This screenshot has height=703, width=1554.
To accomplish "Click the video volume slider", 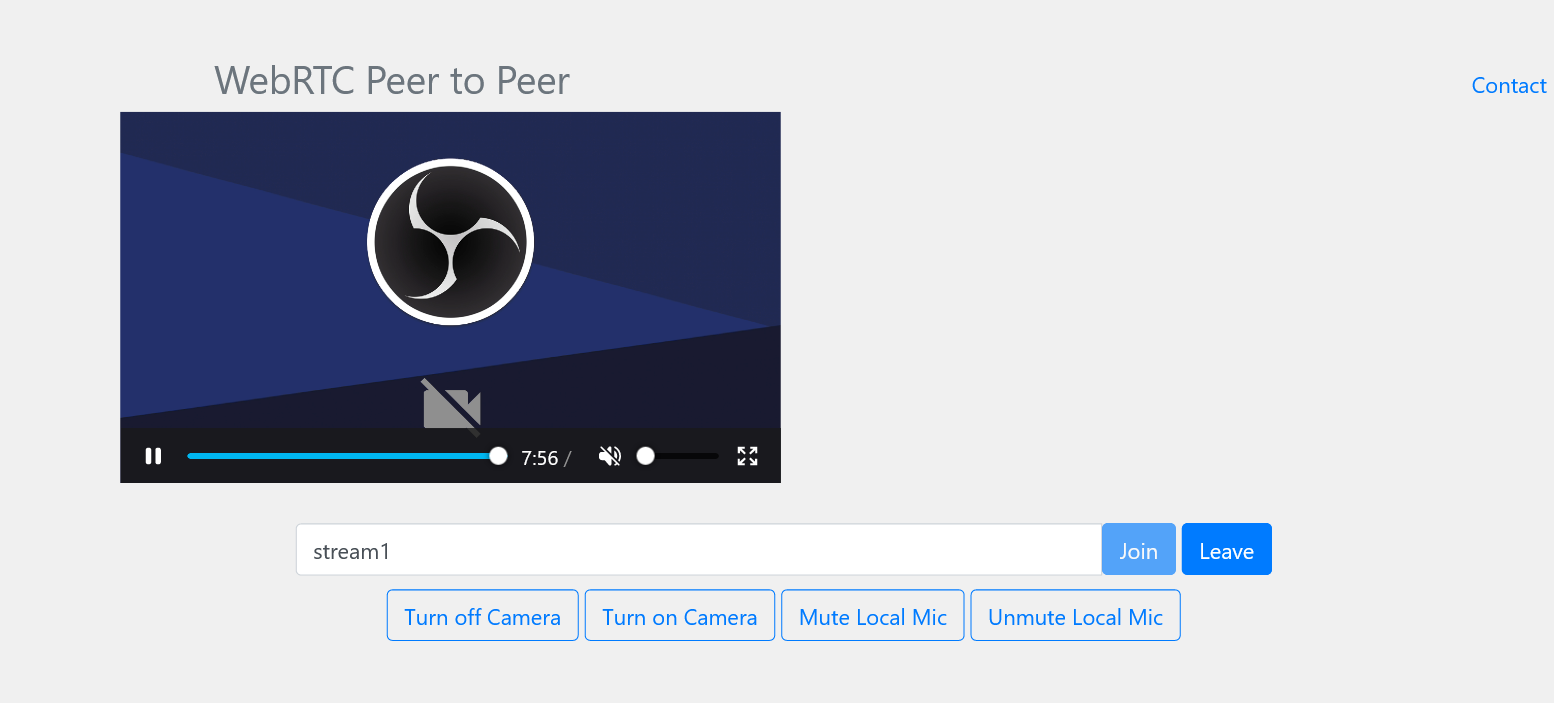I will click(678, 456).
